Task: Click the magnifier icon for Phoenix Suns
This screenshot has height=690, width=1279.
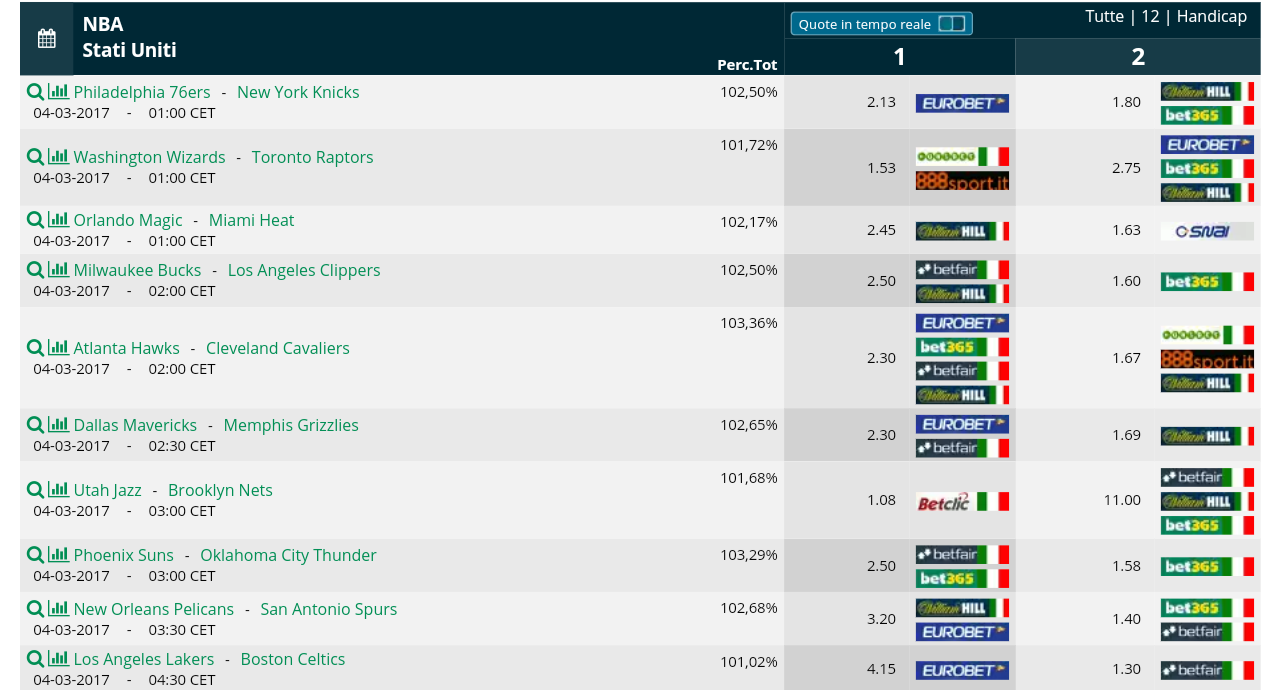Action: (35, 555)
